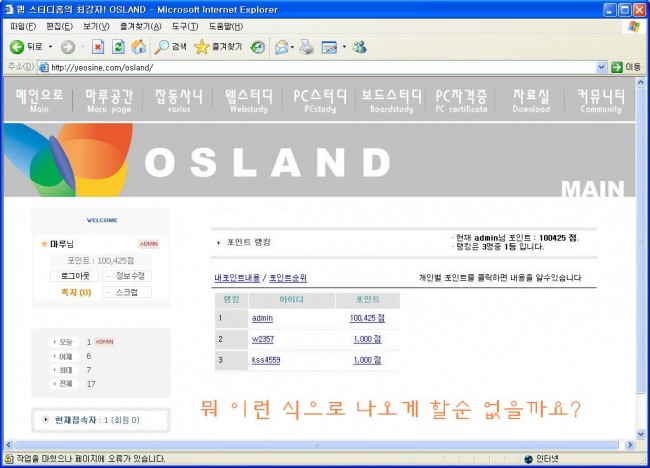
Task: Click the 현재접속자 visitors text
Action: pyautogui.click(x=97, y=420)
